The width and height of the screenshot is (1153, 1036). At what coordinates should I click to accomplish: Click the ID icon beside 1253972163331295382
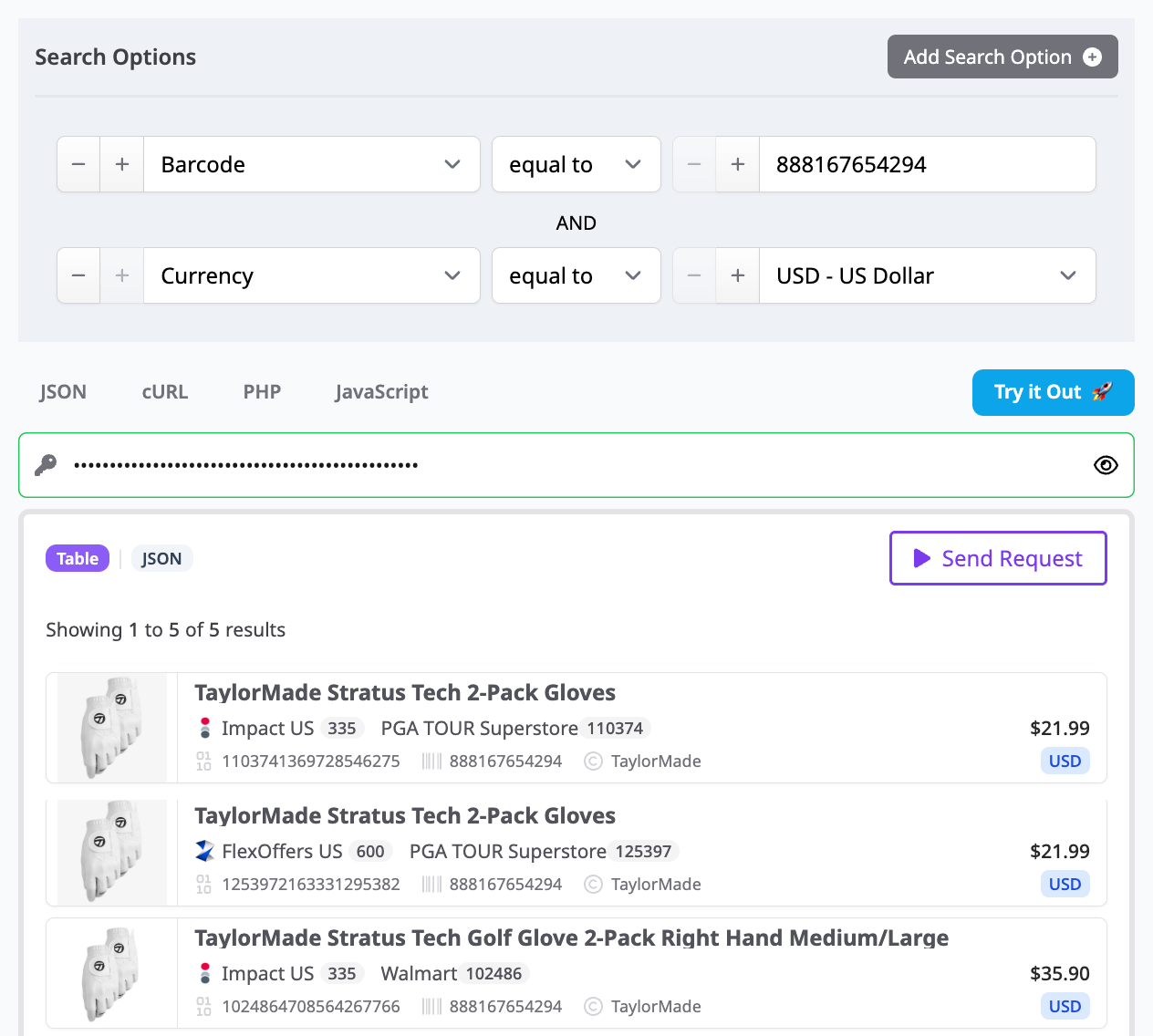pyautogui.click(x=203, y=884)
